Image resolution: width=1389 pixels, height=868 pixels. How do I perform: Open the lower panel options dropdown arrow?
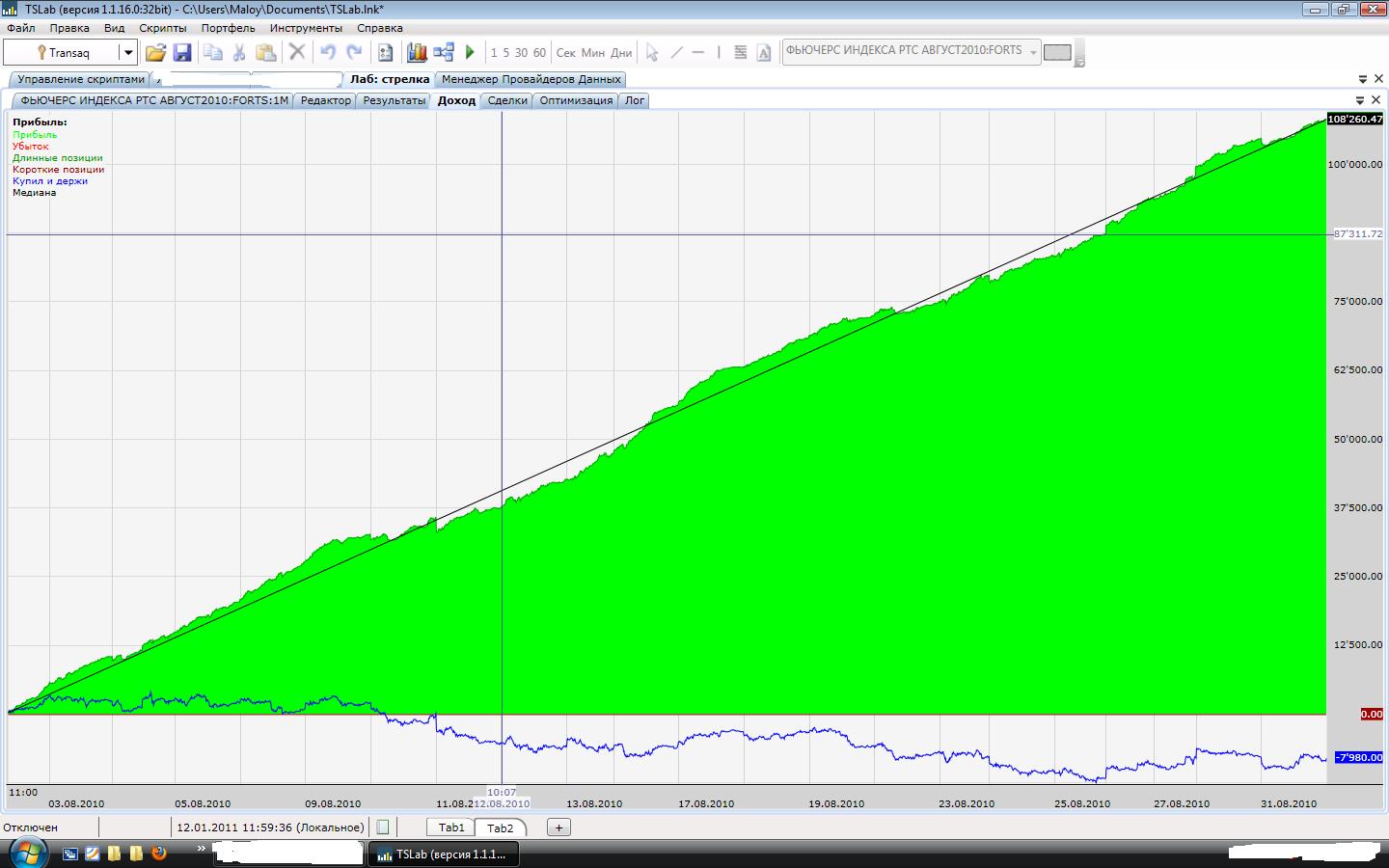(1361, 100)
